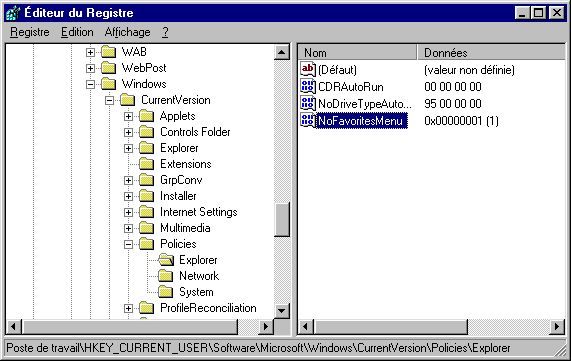The height and width of the screenshot is (361, 571).
Task: Collapse the CurrentVersion key
Action: [109, 100]
